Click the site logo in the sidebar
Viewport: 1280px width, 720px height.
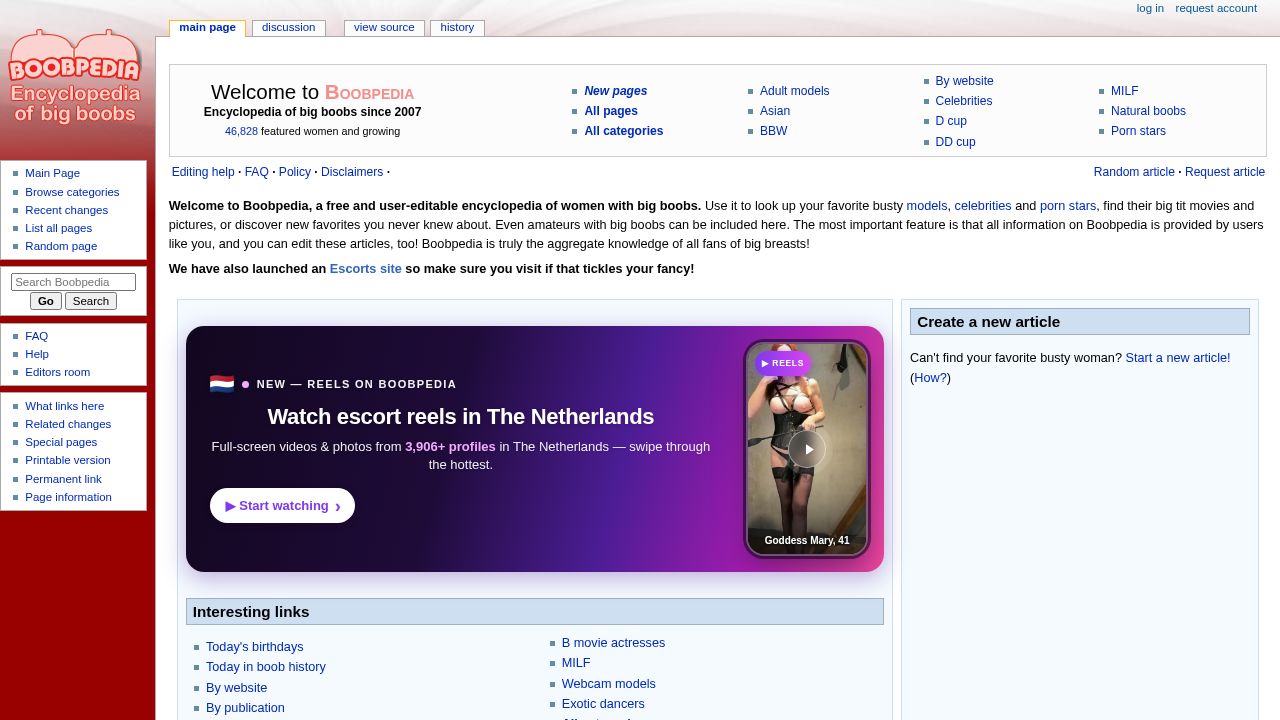(x=75, y=77)
